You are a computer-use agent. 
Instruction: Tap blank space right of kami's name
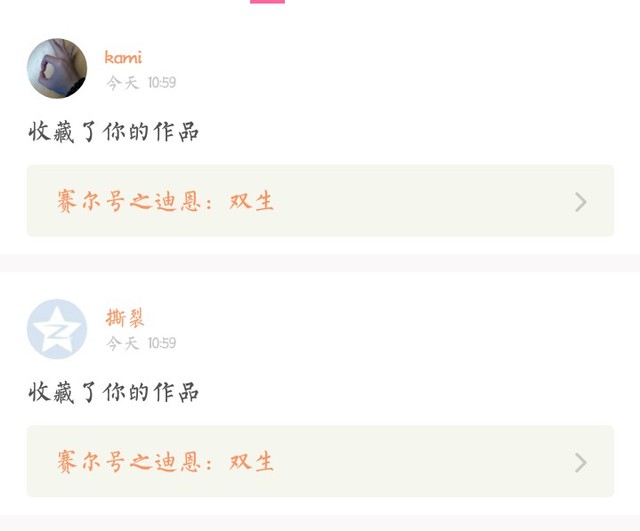tap(367, 57)
